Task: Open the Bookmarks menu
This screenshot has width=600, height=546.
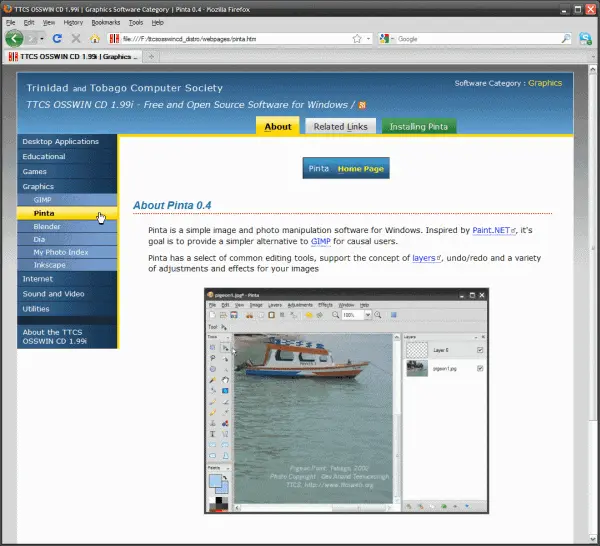Action: click(x=105, y=21)
